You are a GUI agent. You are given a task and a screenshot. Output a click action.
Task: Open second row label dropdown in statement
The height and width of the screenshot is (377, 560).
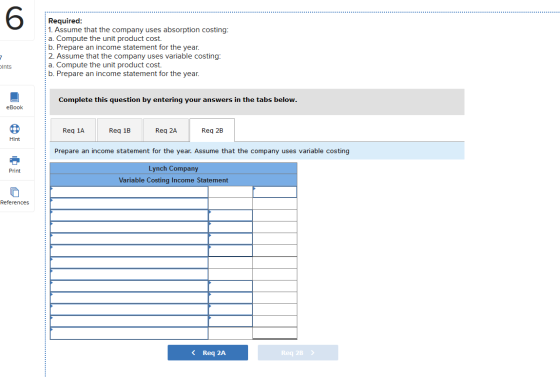(x=129, y=204)
